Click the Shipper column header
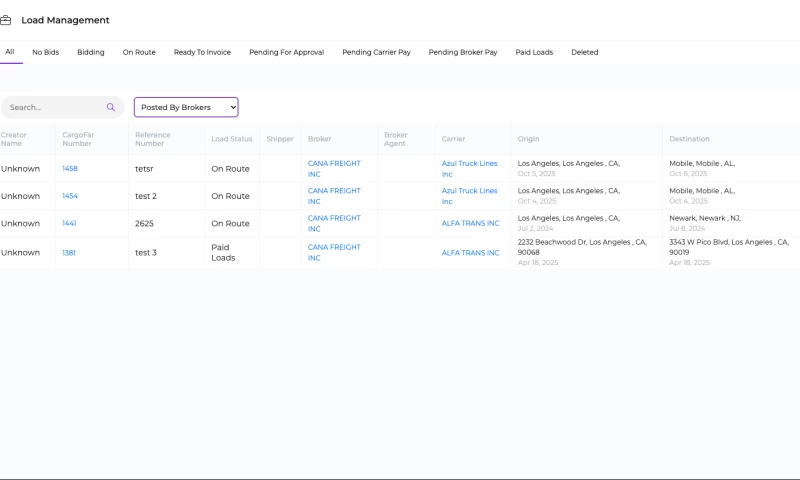 280,139
